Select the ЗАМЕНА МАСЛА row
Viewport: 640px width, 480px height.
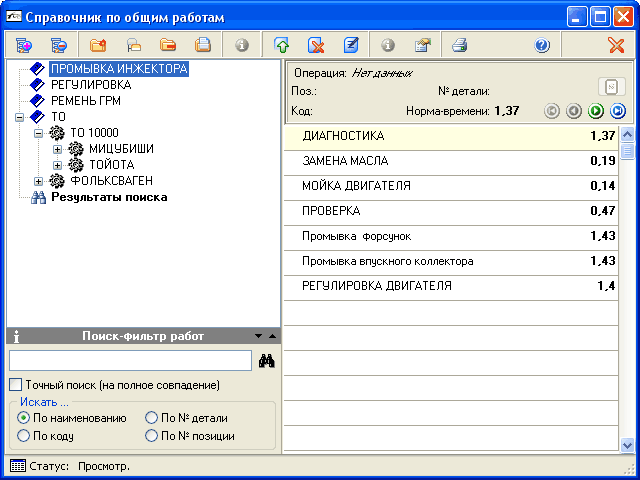(x=345, y=160)
